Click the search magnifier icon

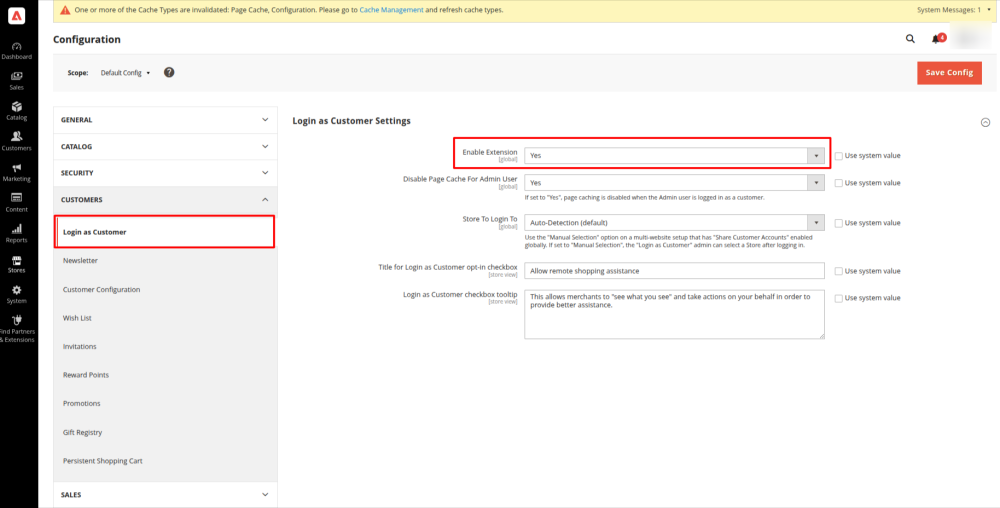(910, 39)
